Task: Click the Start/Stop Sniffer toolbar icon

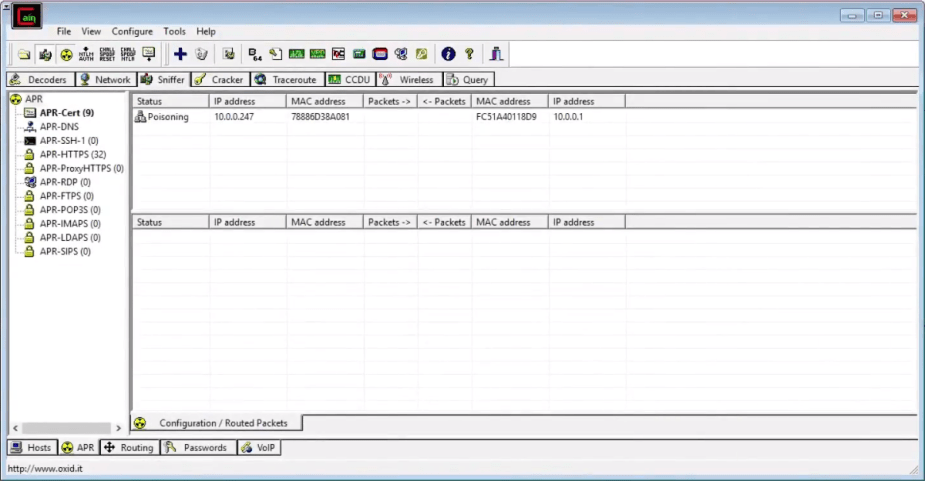Action: tap(45, 54)
